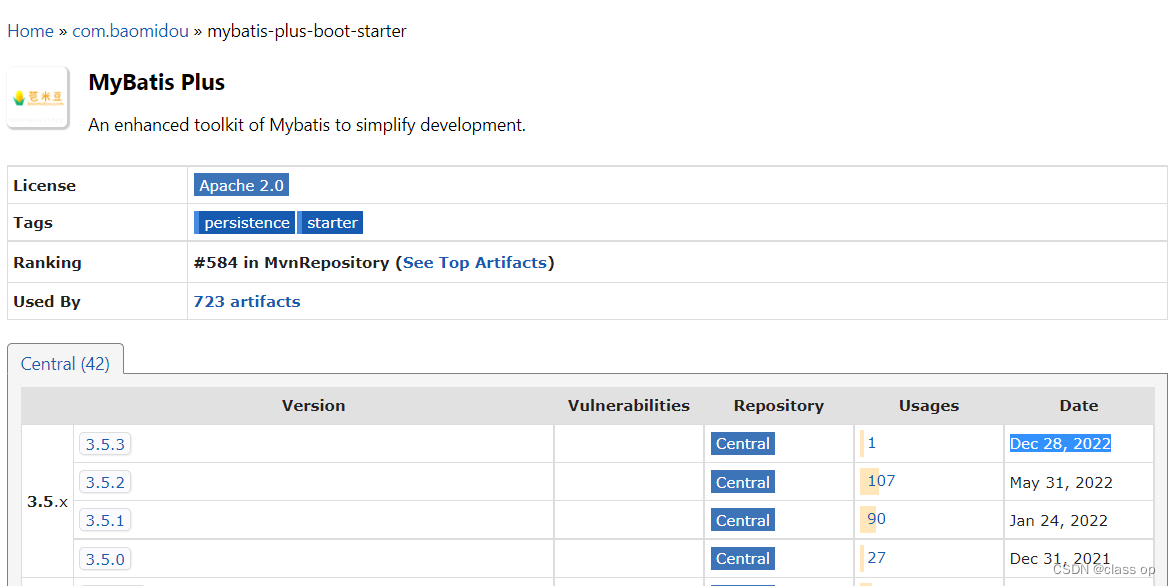Click the 3.5.x version group label
The width and height of the screenshot is (1171, 586).
click(47, 501)
